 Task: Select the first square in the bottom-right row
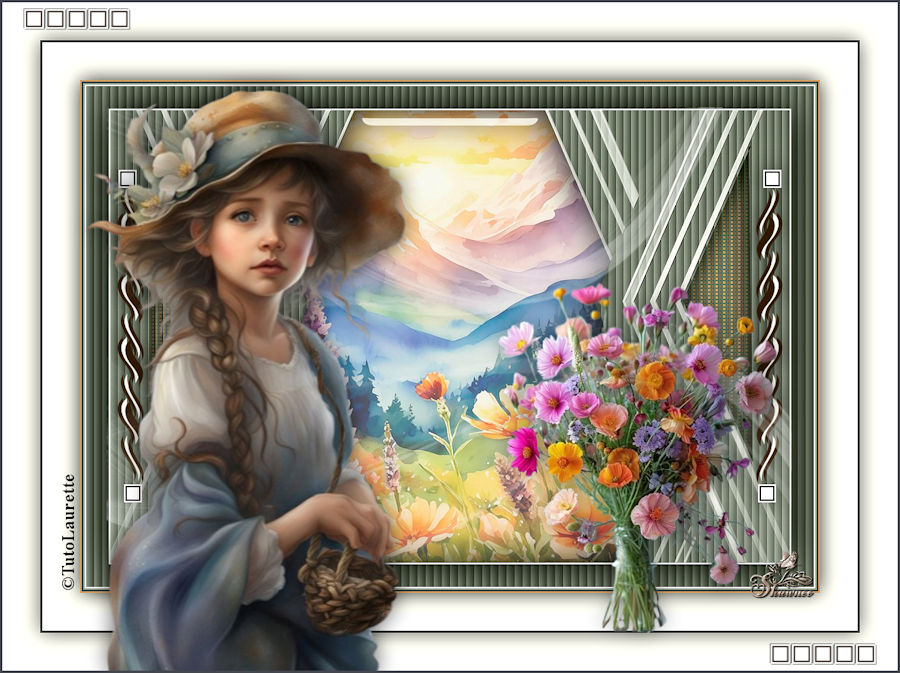(x=780, y=654)
